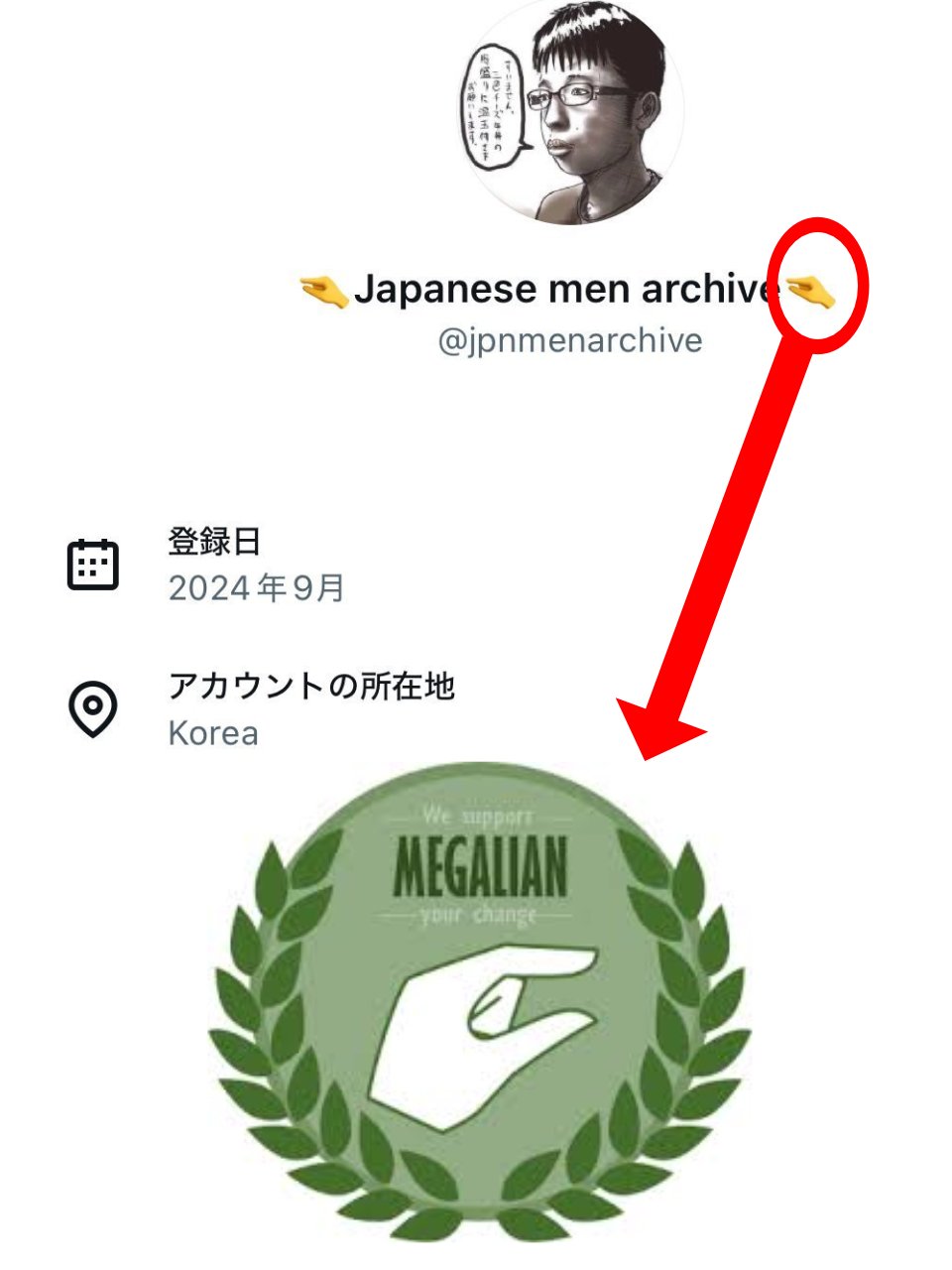Click the pinching hand emoji before Japanese
The image size is (952, 1270).
(324, 291)
